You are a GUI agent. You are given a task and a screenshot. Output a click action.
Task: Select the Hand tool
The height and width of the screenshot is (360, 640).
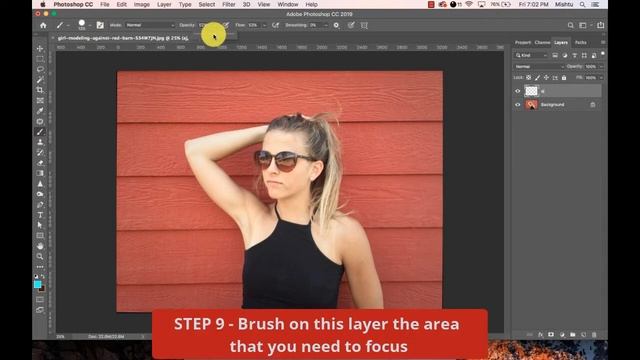(40, 246)
